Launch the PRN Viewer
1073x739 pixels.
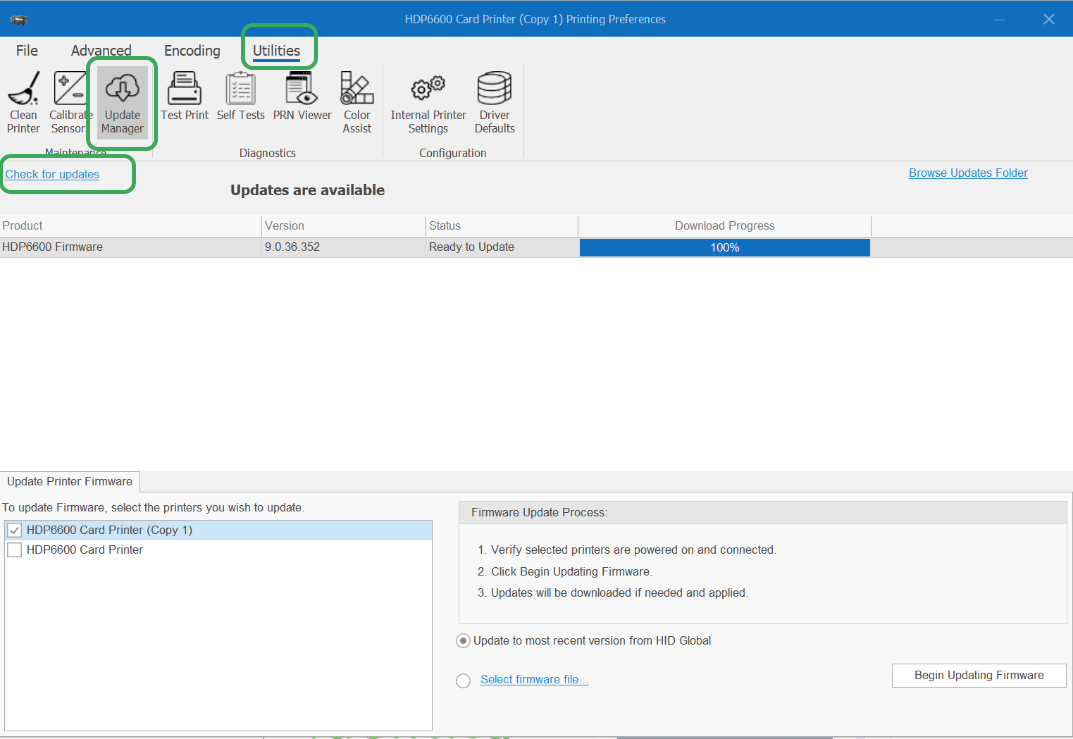(302, 97)
